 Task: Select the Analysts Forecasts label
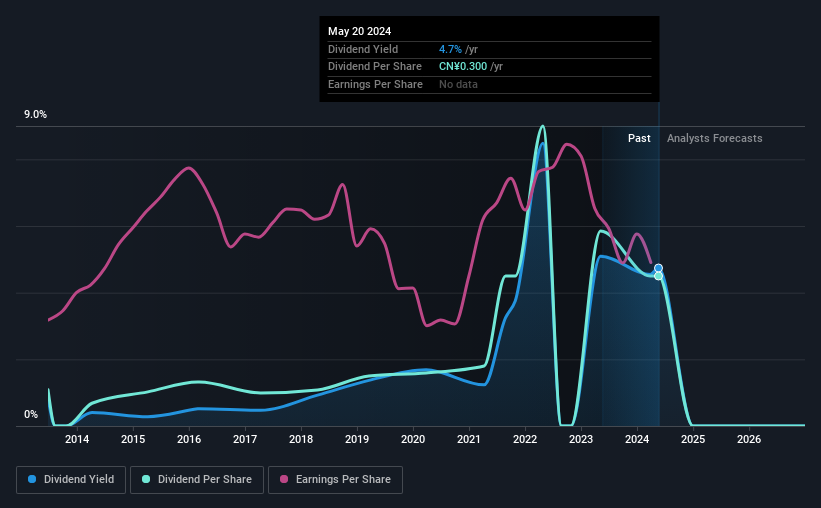coord(714,138)
